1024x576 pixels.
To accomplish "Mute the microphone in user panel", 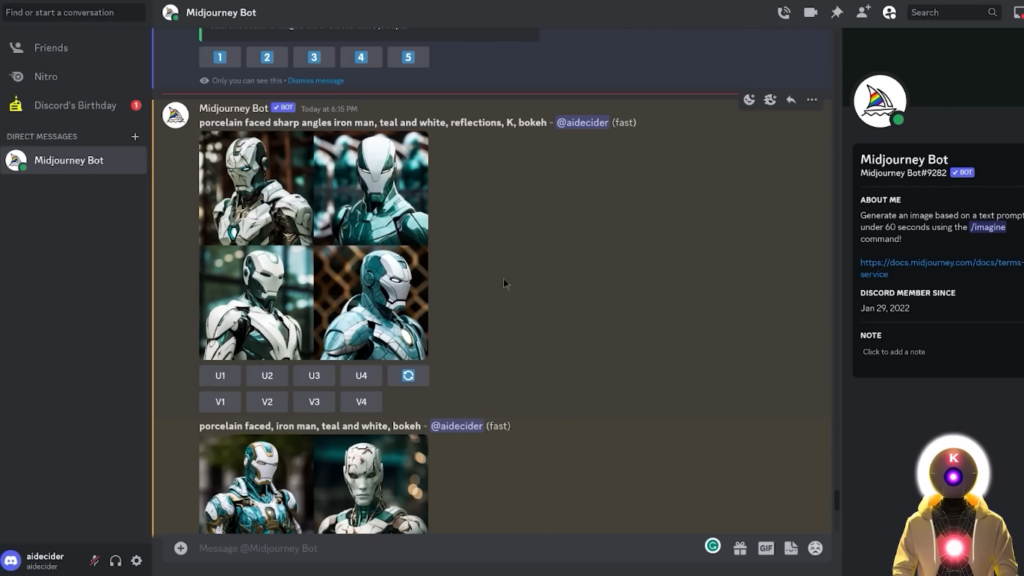I will [x=94, y=561].
